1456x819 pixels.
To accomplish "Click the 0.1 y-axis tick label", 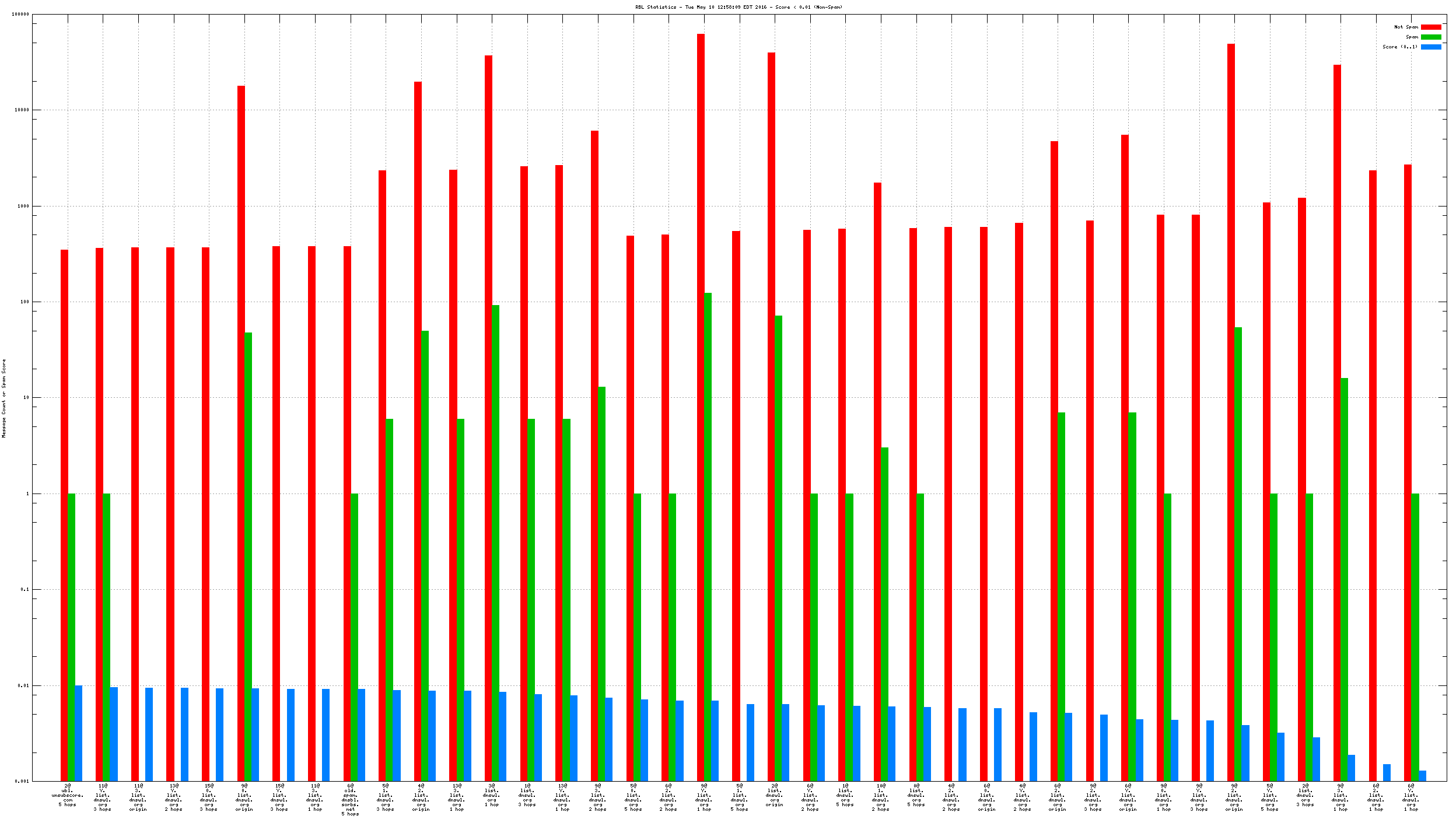I will (24, 590).
